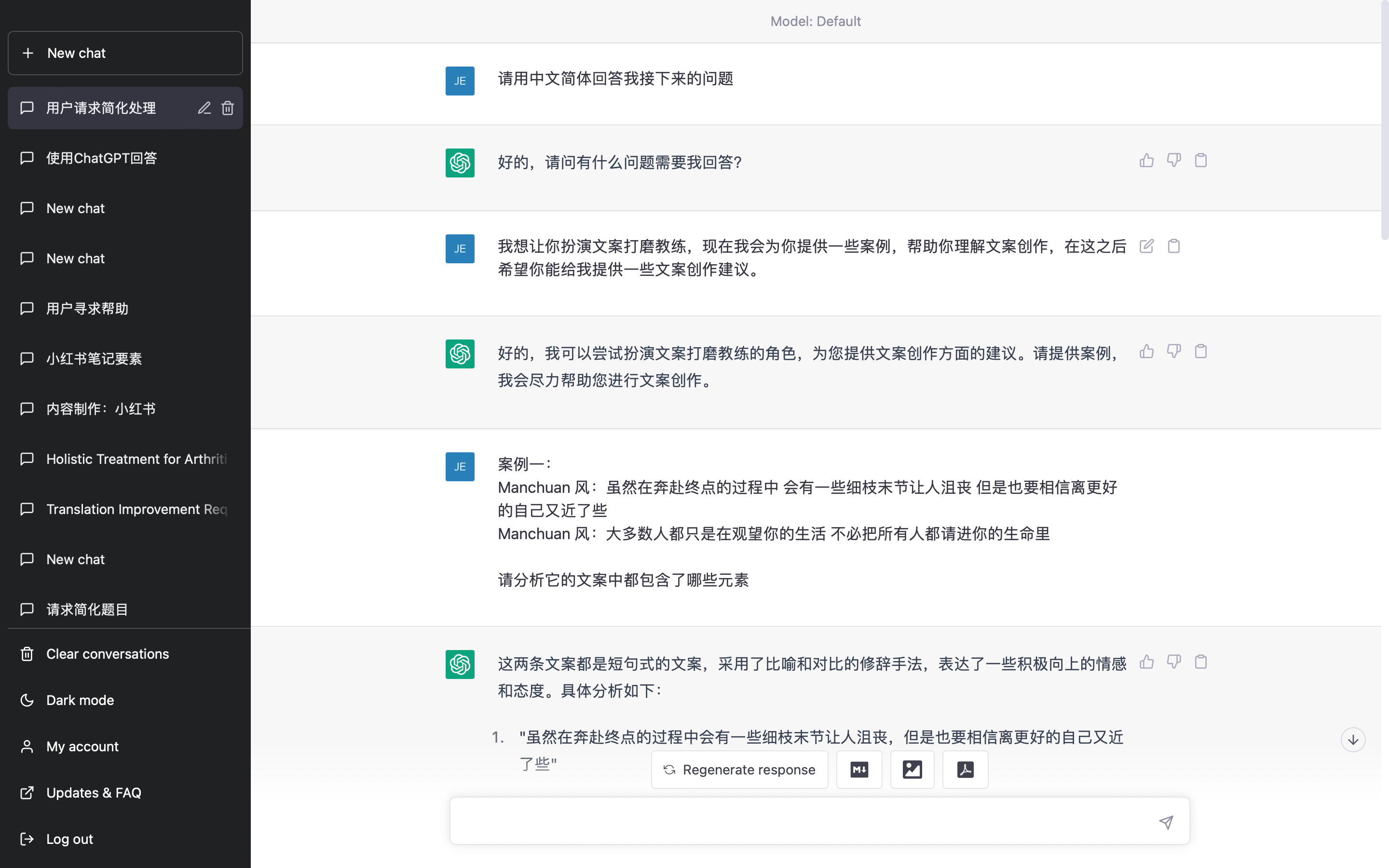Screen dimensions: 1389x868
Task: Click the 案例一 message text
Action: point(807,522)
